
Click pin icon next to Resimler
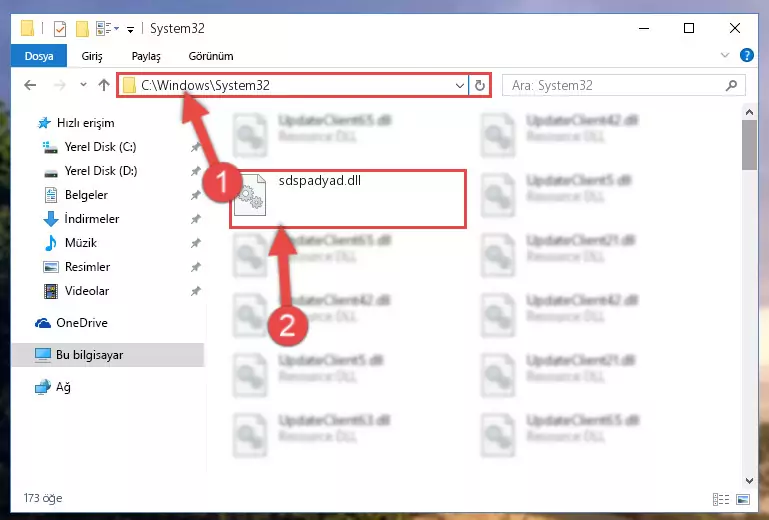tap(195, 267)
